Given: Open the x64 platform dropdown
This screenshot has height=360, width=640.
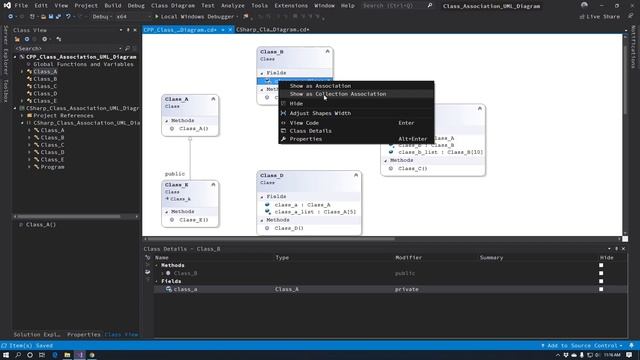Looking at the screenshot, I should pyautogui.click(x=133, y=17).
